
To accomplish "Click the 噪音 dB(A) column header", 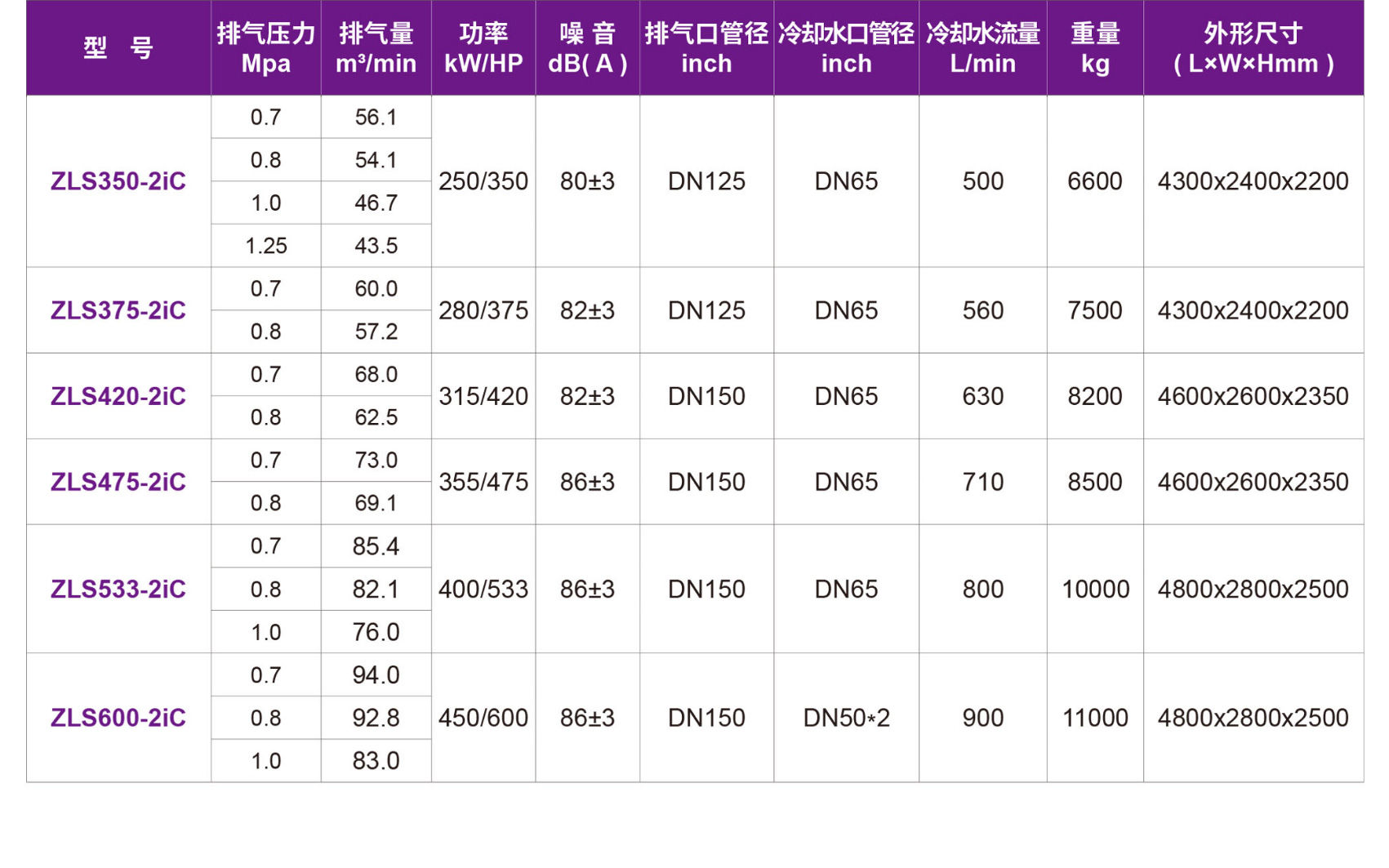I will coord(588,48).
